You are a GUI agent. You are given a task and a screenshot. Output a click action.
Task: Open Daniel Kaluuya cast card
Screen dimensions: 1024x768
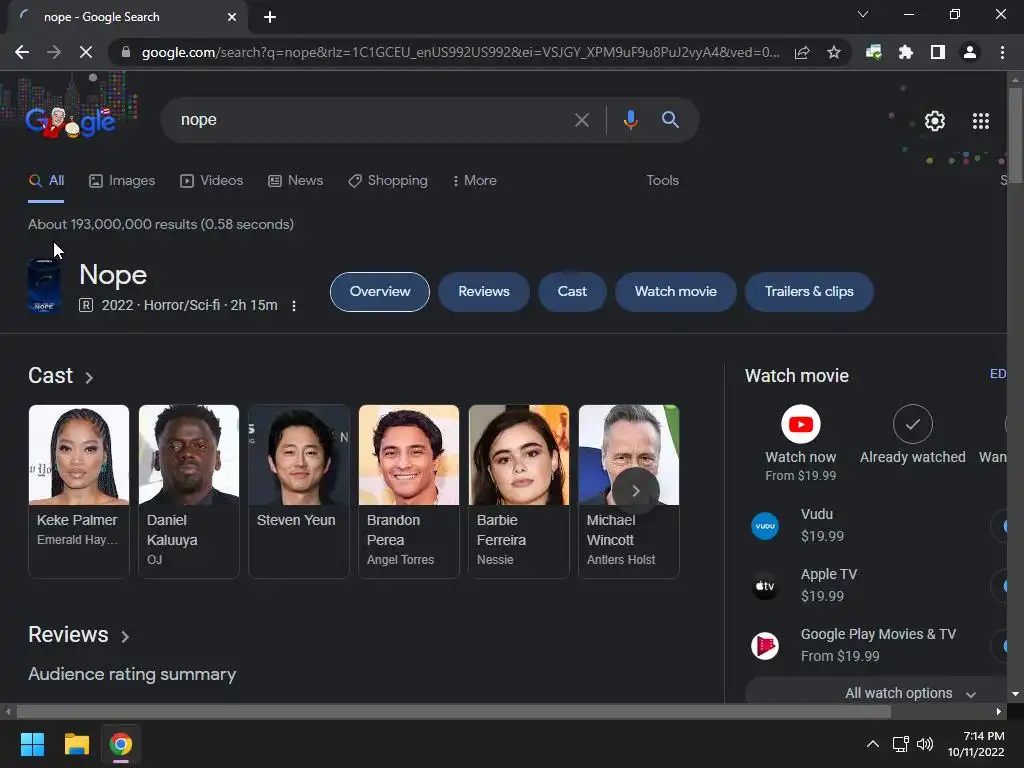click(x=189, y=491)
